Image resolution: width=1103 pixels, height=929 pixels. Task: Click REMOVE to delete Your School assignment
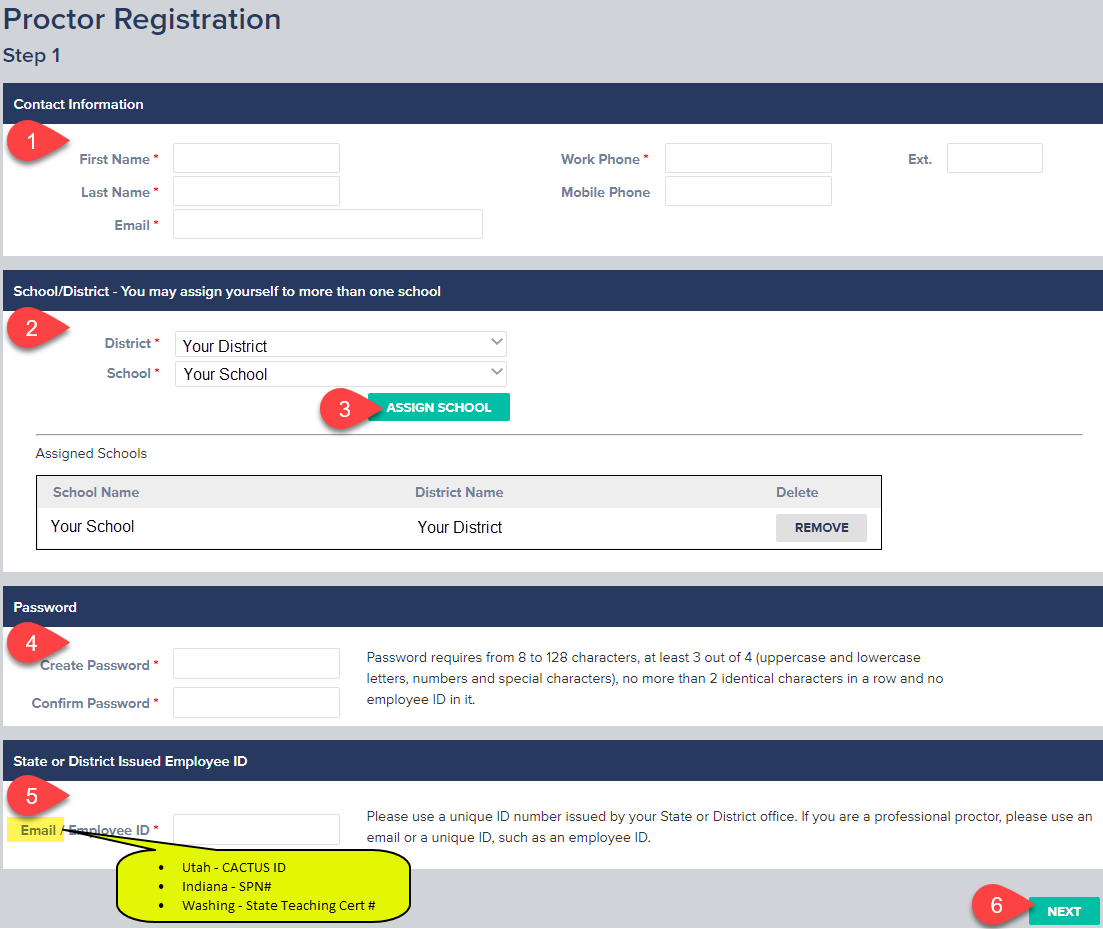click(x=821, y=527)
